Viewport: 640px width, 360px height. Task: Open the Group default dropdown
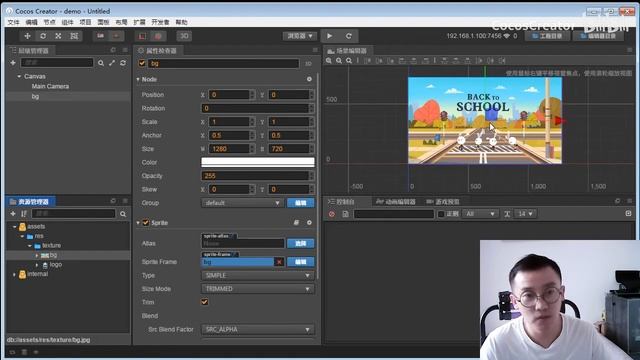(x=242, y=203)
